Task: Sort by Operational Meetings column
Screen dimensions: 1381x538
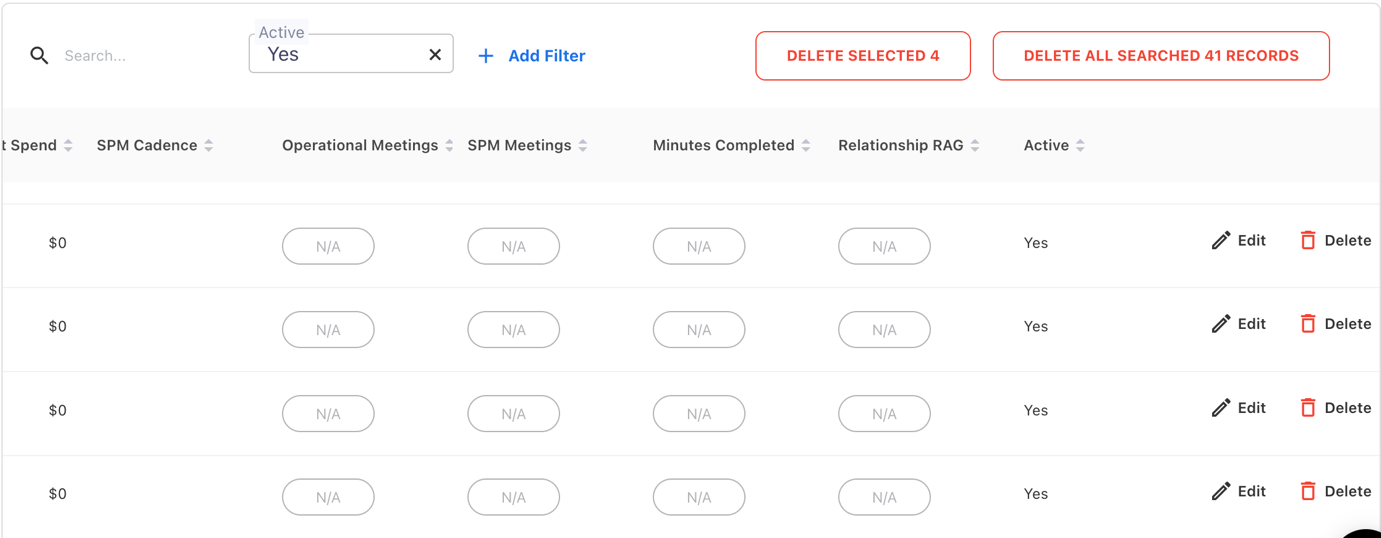Action: tap(449, 146)
